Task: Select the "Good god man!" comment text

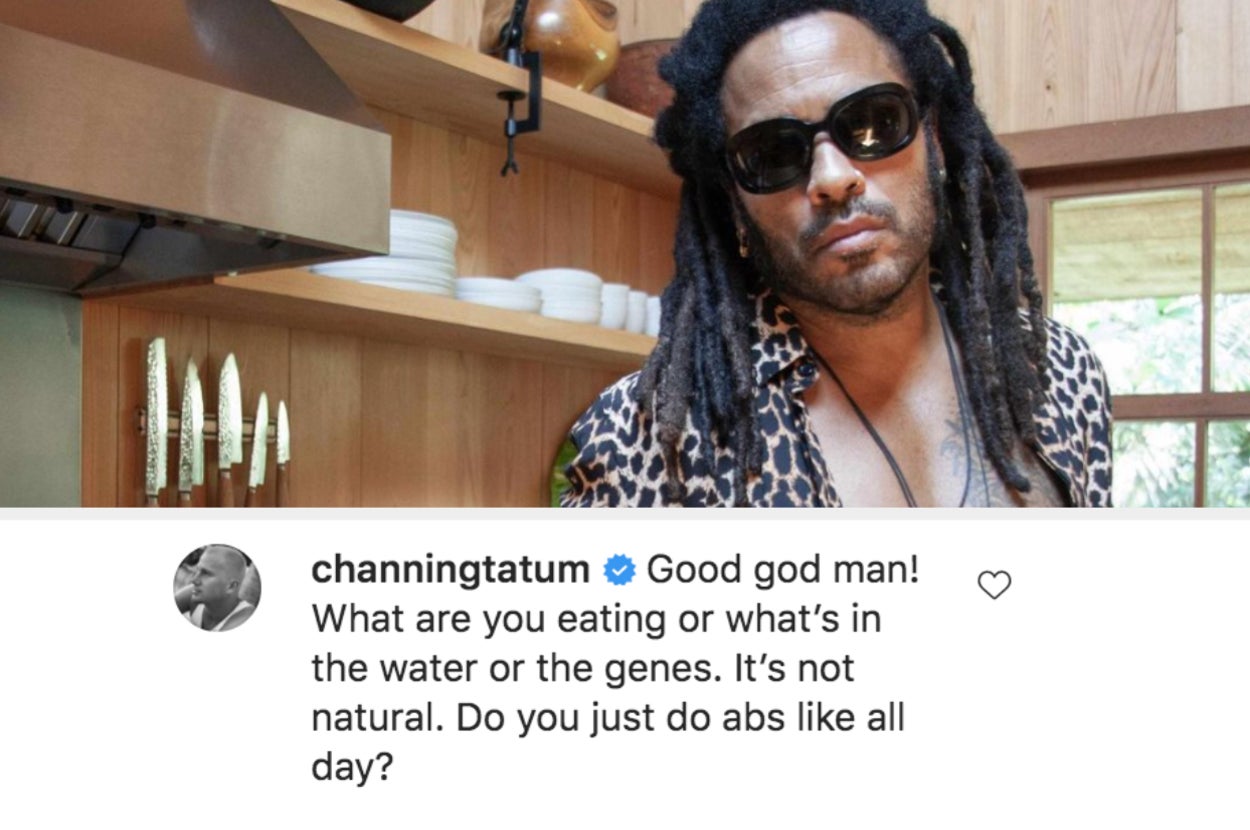Action: pyautogui.click(x=782, y=570)
